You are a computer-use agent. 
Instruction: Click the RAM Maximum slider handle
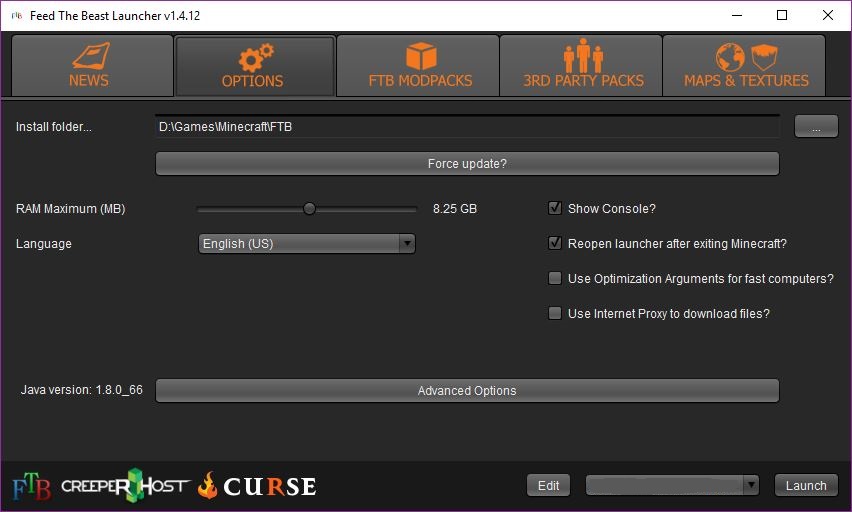click(x=309, y=209)
